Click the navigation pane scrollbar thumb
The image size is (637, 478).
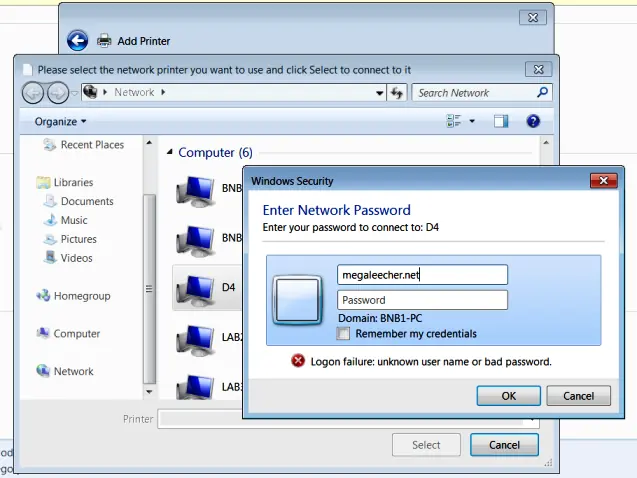coord(149,289)
